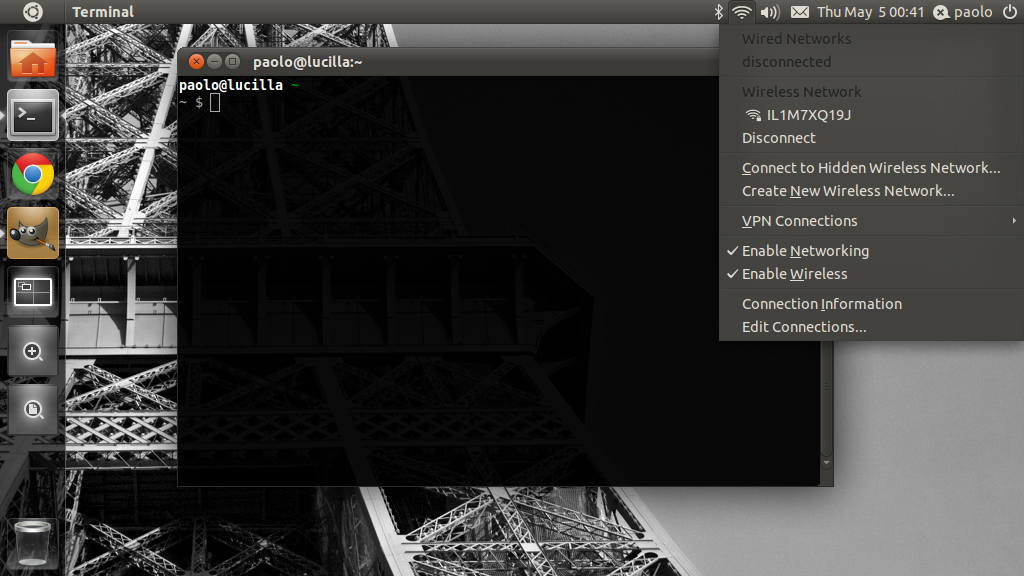Open the Files and Folders lens icon
The width and height of the screenshot is (1024, 576).
[x=33, y=409]
